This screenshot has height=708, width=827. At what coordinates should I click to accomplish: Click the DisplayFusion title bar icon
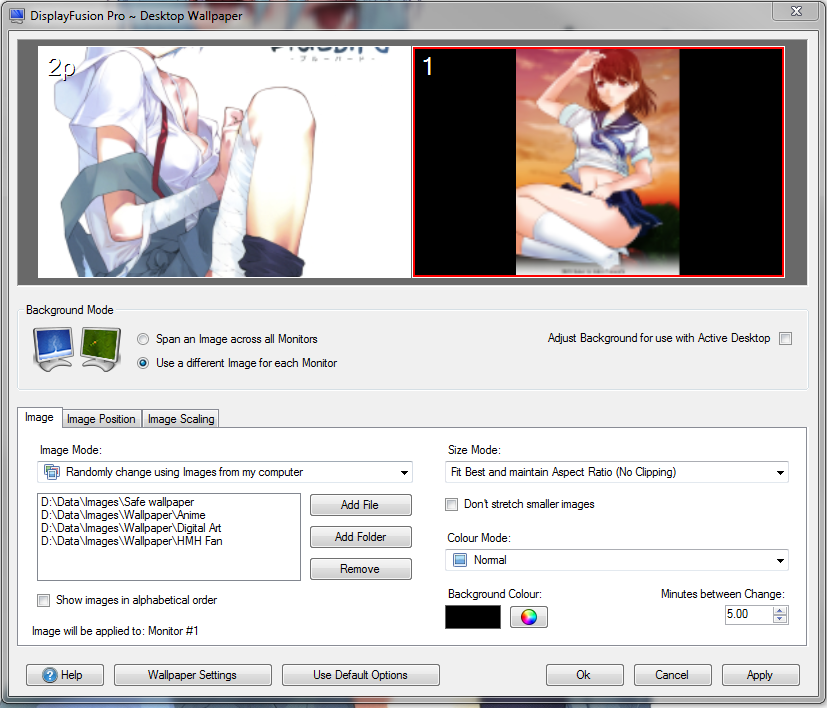tap(17, 16)
